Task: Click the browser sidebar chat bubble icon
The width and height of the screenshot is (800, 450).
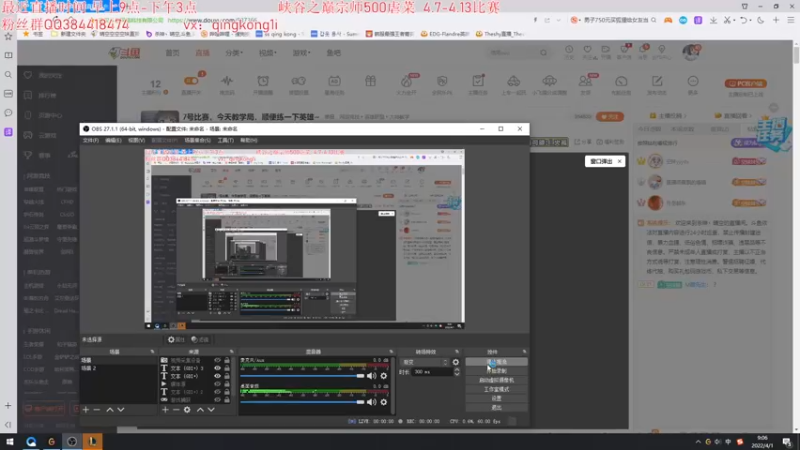Action: (8, 113)
